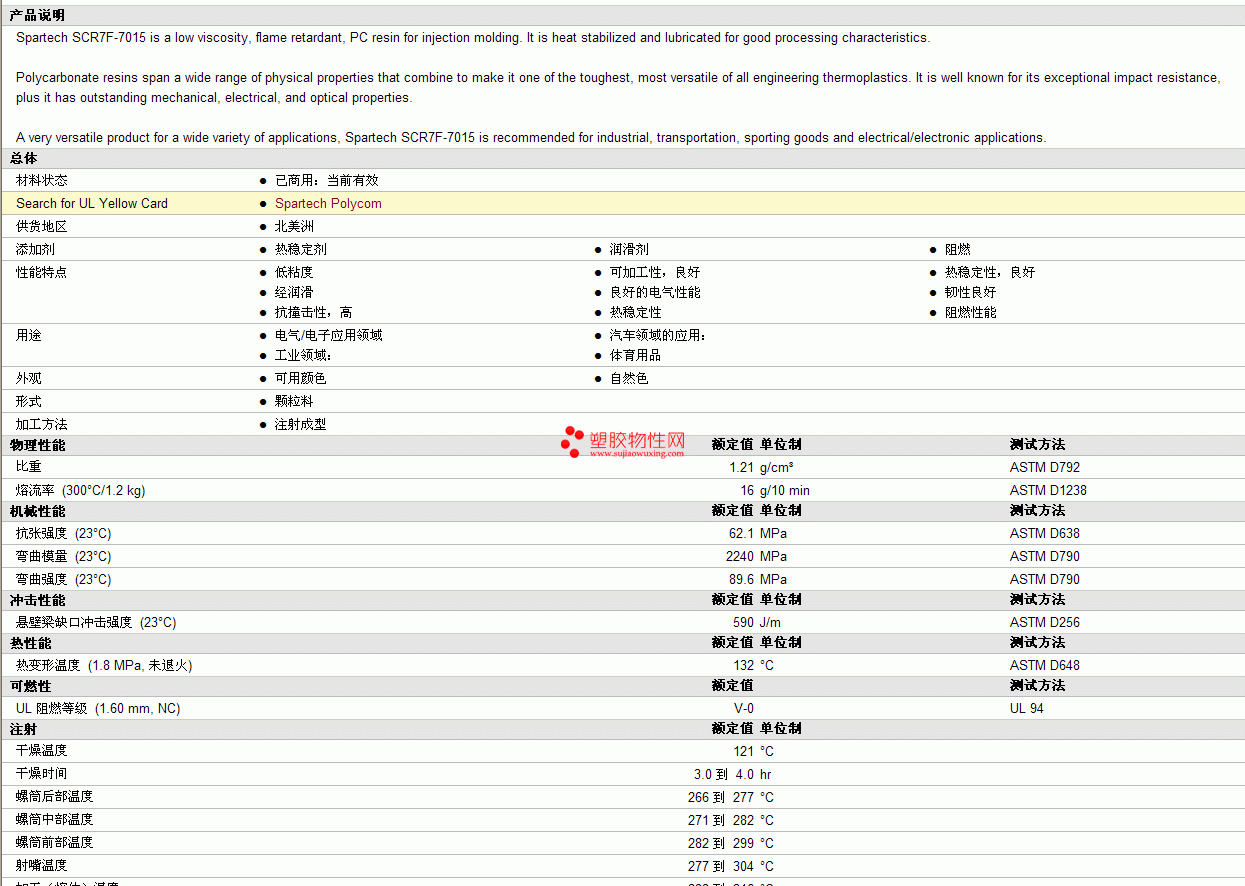1245x886 pixels.
Task: Click the Search for UL Yellow Card label
Action: point(92,203)
